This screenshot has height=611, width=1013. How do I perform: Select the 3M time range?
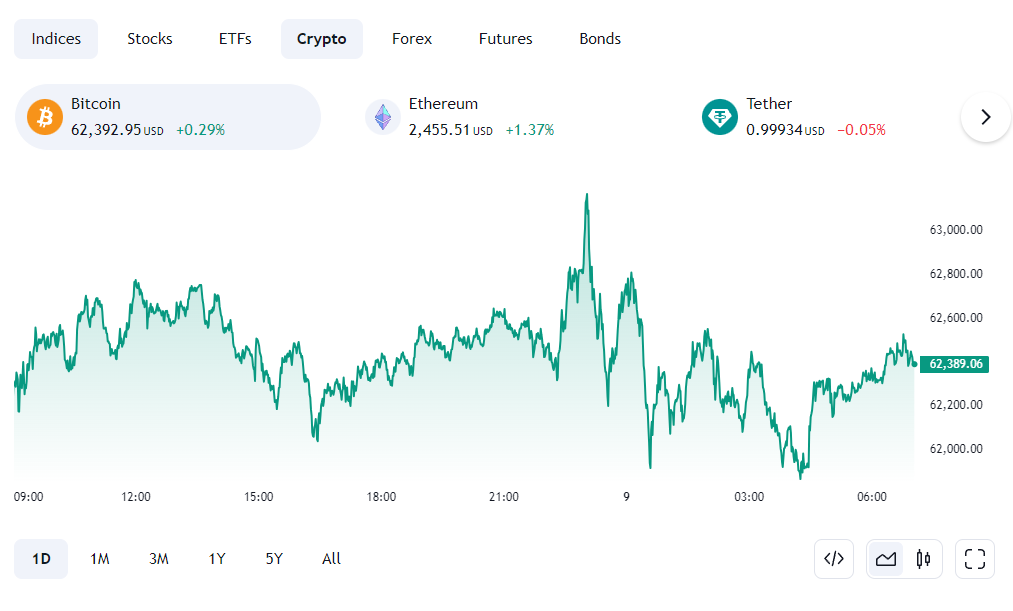[158, 559]
